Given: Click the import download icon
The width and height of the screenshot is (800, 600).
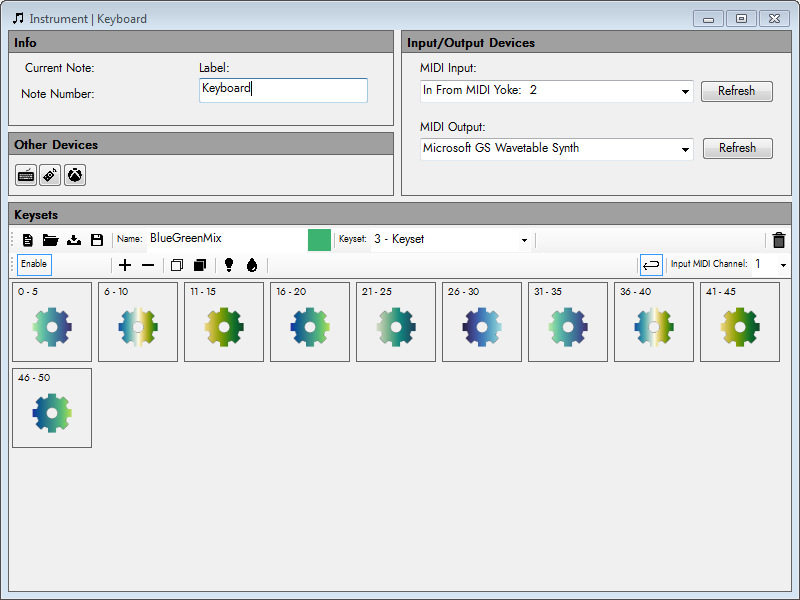Looking at the screenshot, I should 74,240.
